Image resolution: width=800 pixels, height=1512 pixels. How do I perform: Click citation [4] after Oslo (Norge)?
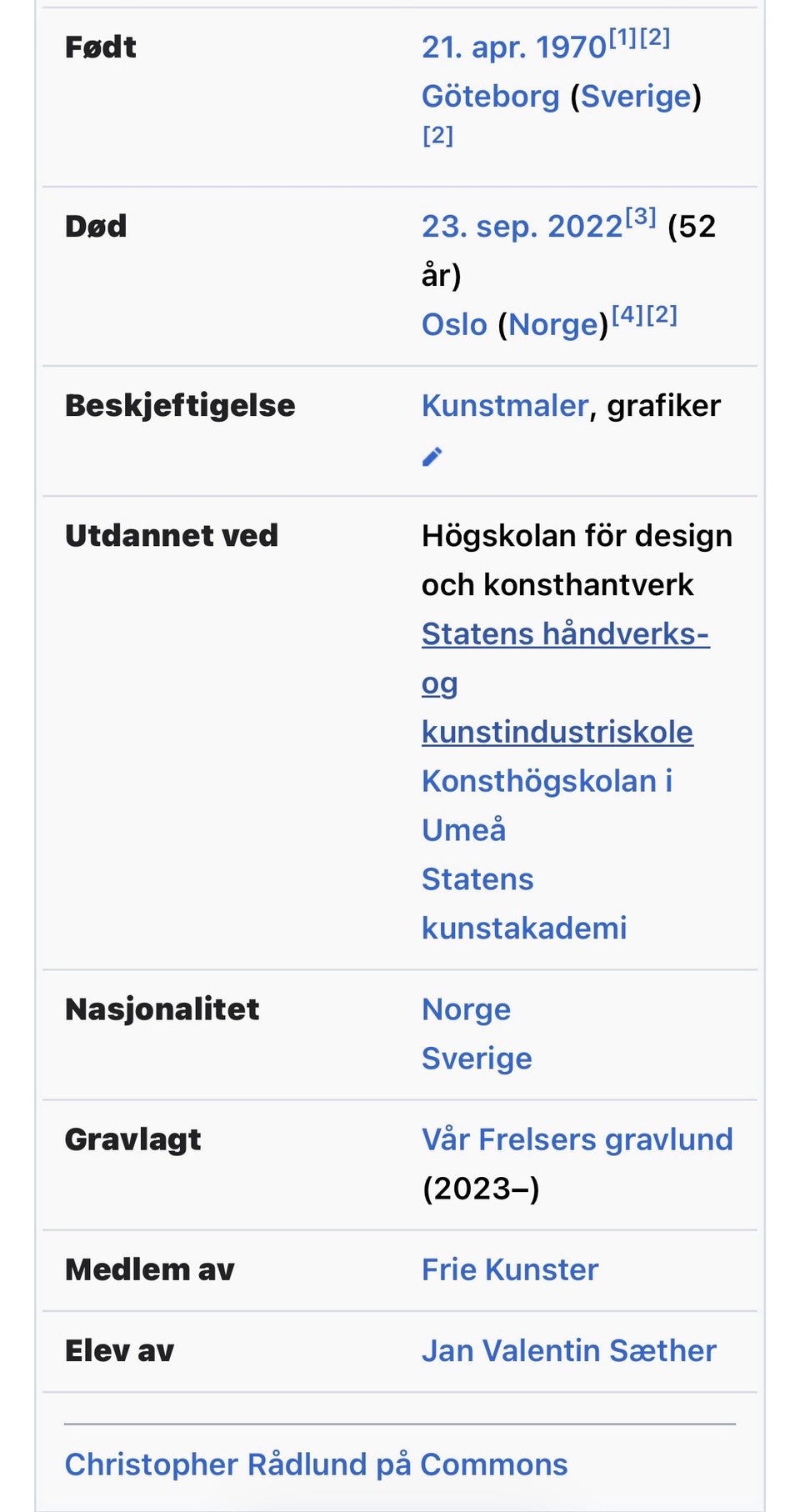(x=627, y=314)
